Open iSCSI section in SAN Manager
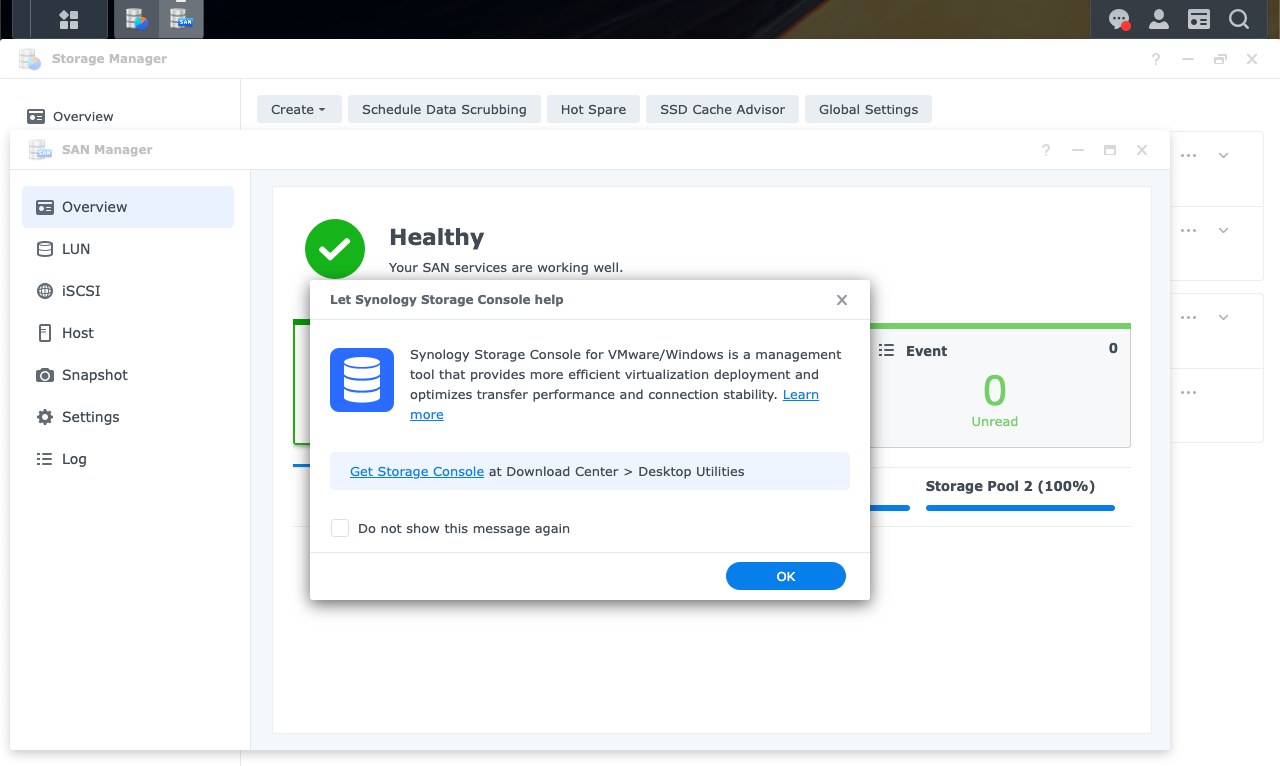 pyautogui.click(x=128, y=291)
